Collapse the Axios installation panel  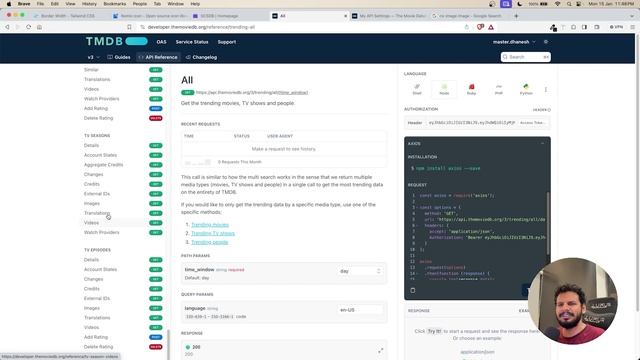point(542,144)
